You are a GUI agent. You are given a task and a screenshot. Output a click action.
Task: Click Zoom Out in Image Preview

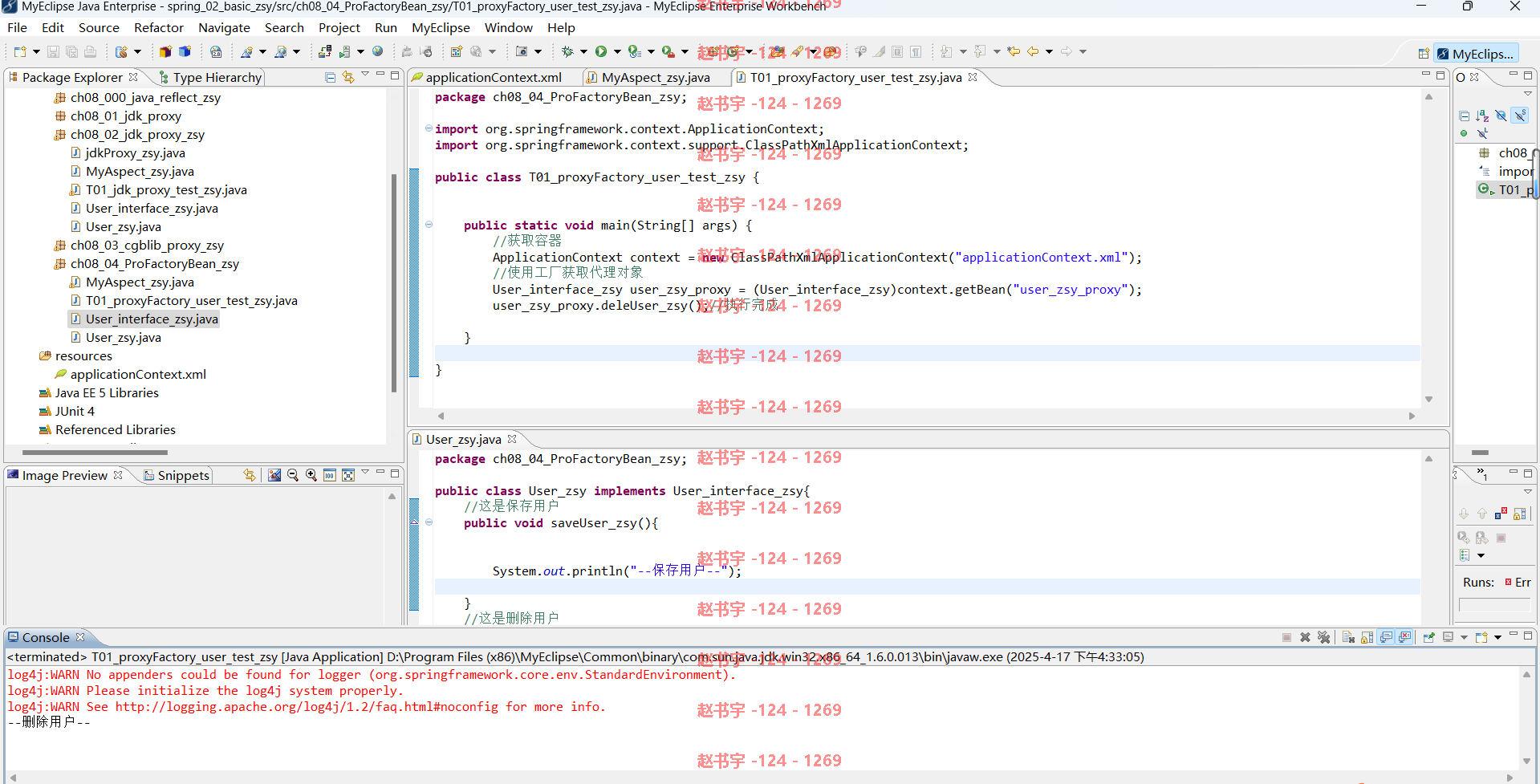coord(293,475)
